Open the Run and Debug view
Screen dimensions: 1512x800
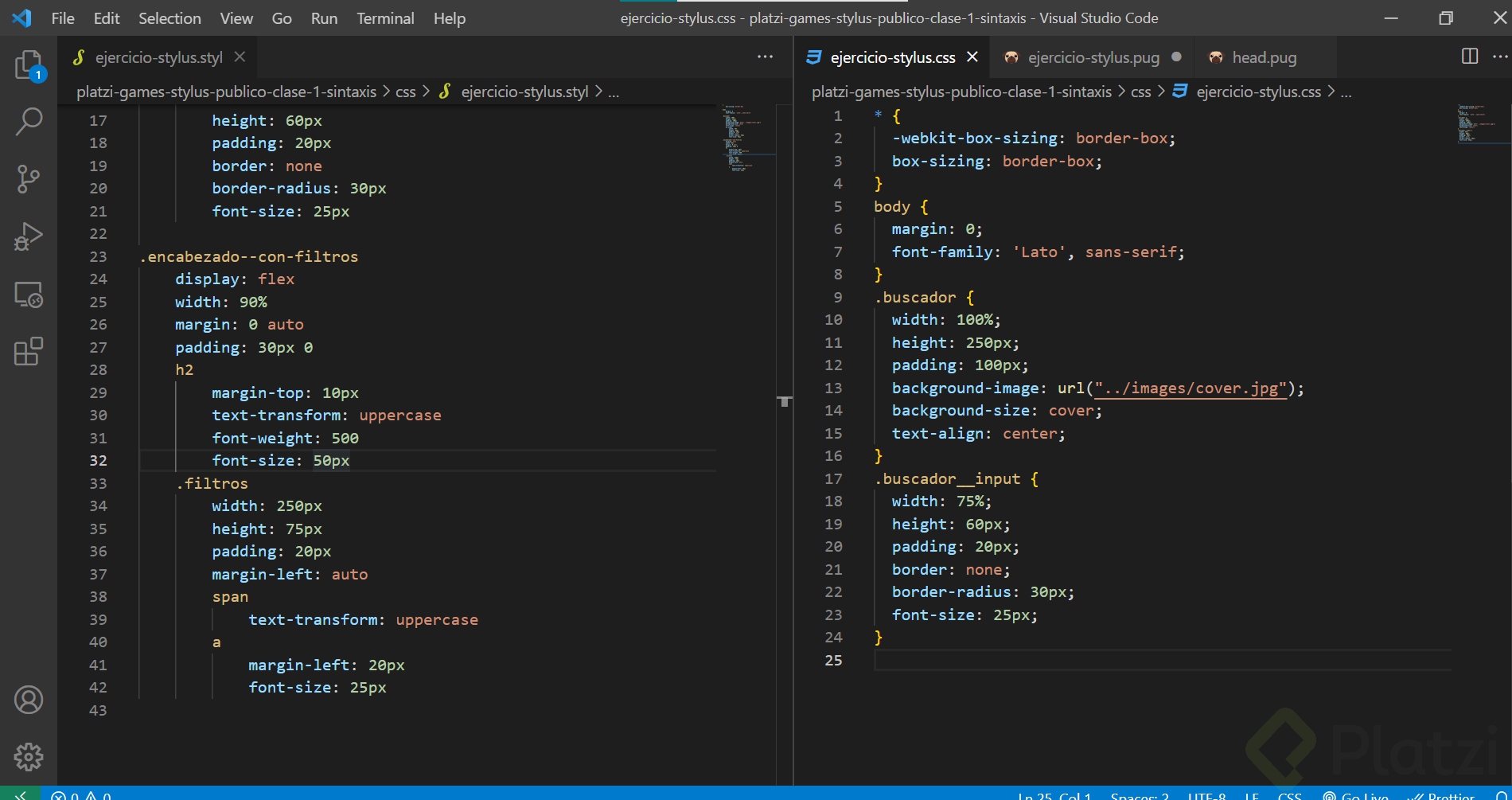coord(29,236)
